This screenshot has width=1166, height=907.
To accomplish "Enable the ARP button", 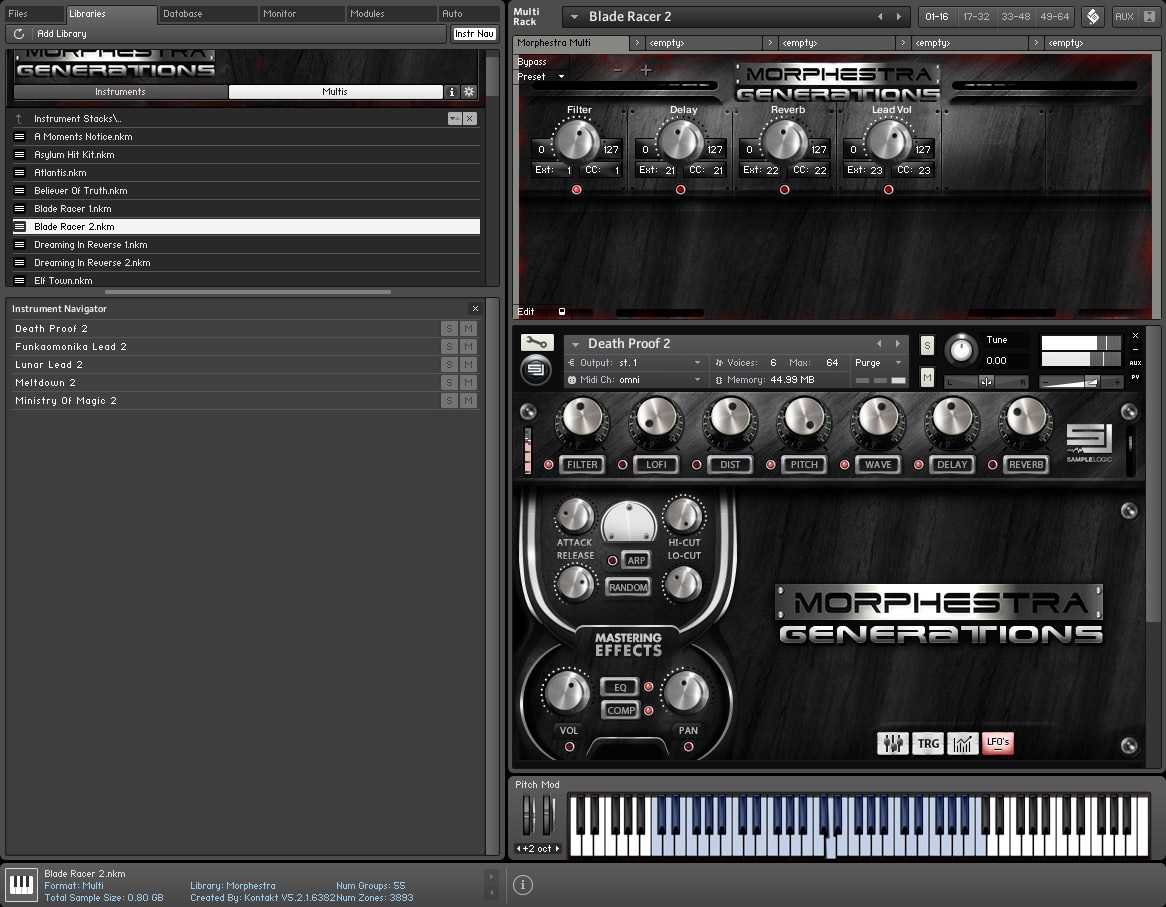I will [x=636, y=561].
